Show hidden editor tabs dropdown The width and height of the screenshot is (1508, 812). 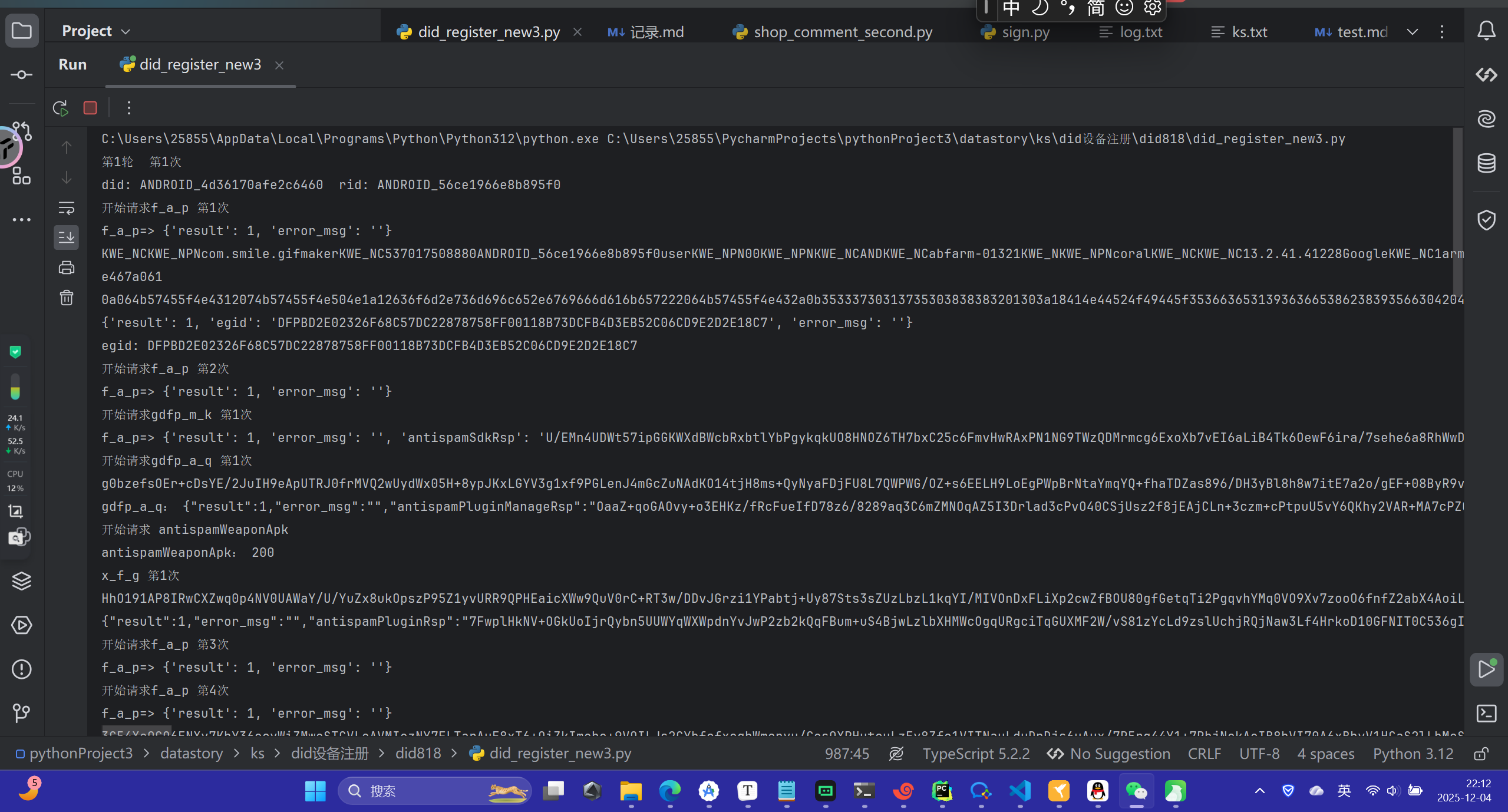1413,32
